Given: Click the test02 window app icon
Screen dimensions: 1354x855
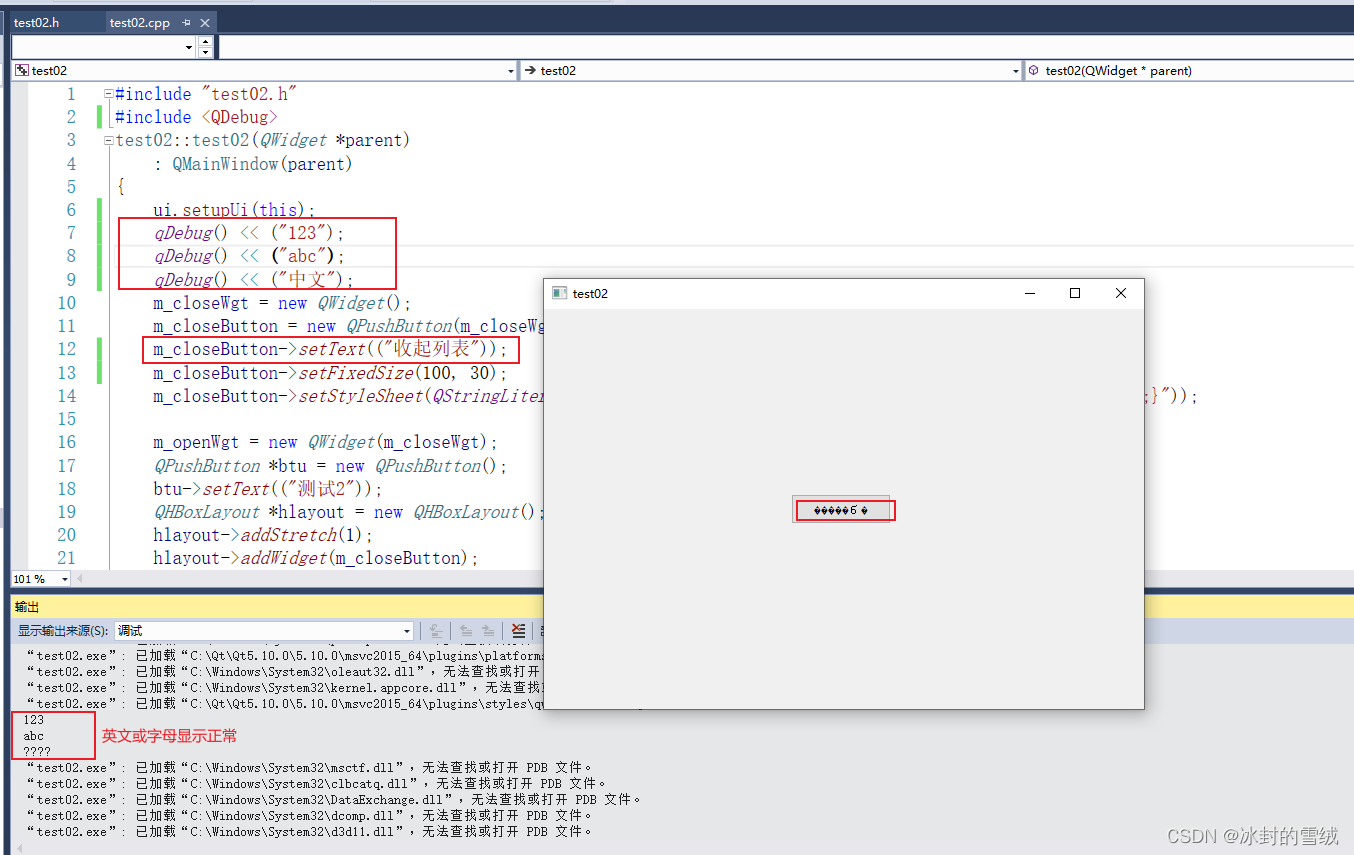Looking at the screenshot, I should (x=560, y=293).
